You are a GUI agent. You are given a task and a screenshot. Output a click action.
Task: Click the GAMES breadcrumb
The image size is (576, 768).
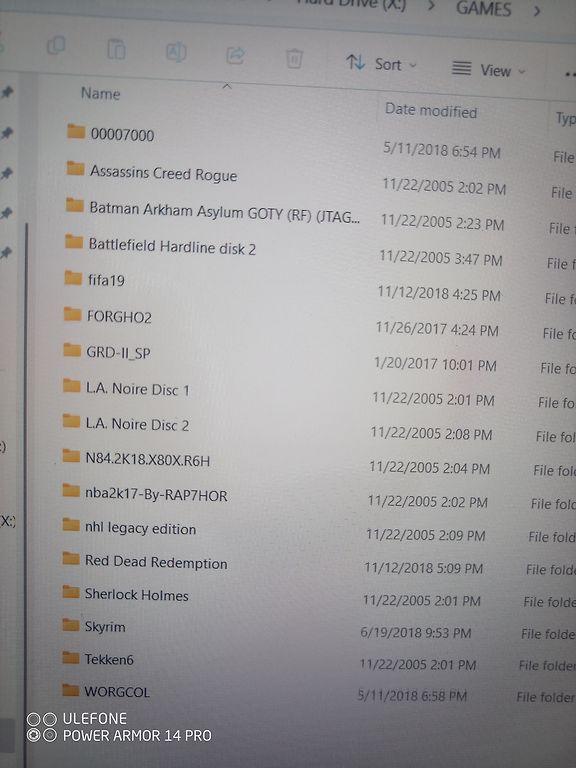point(483,8)
